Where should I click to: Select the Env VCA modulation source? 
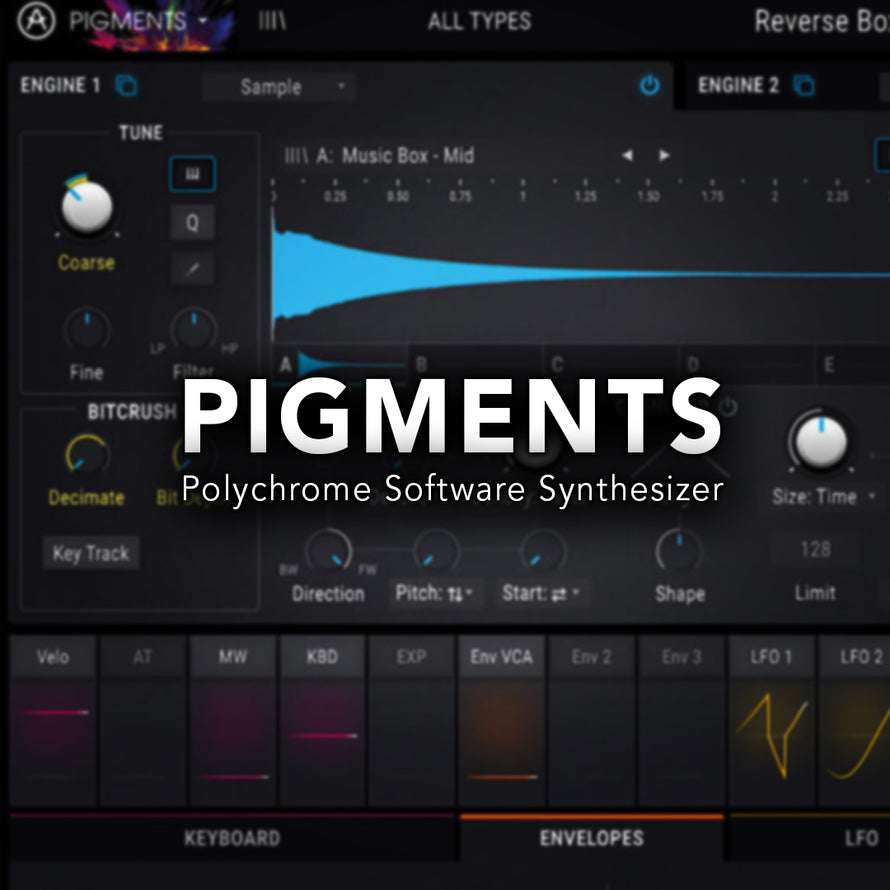[x=502, y=657]
